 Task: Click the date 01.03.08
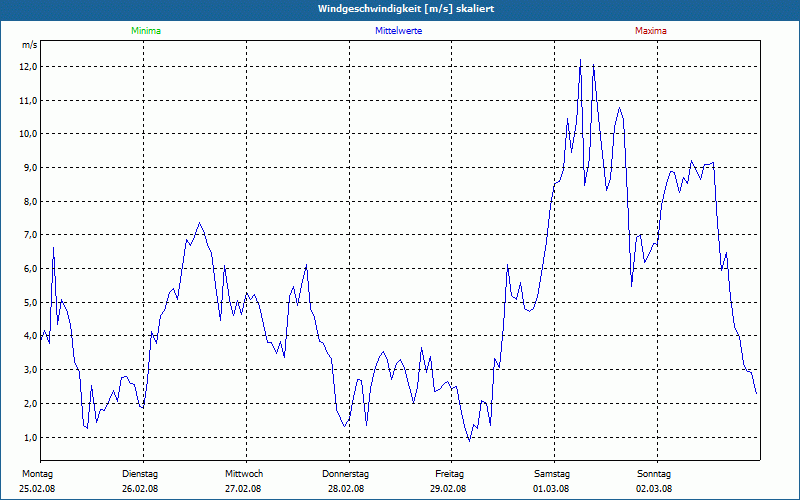point(551,489)
